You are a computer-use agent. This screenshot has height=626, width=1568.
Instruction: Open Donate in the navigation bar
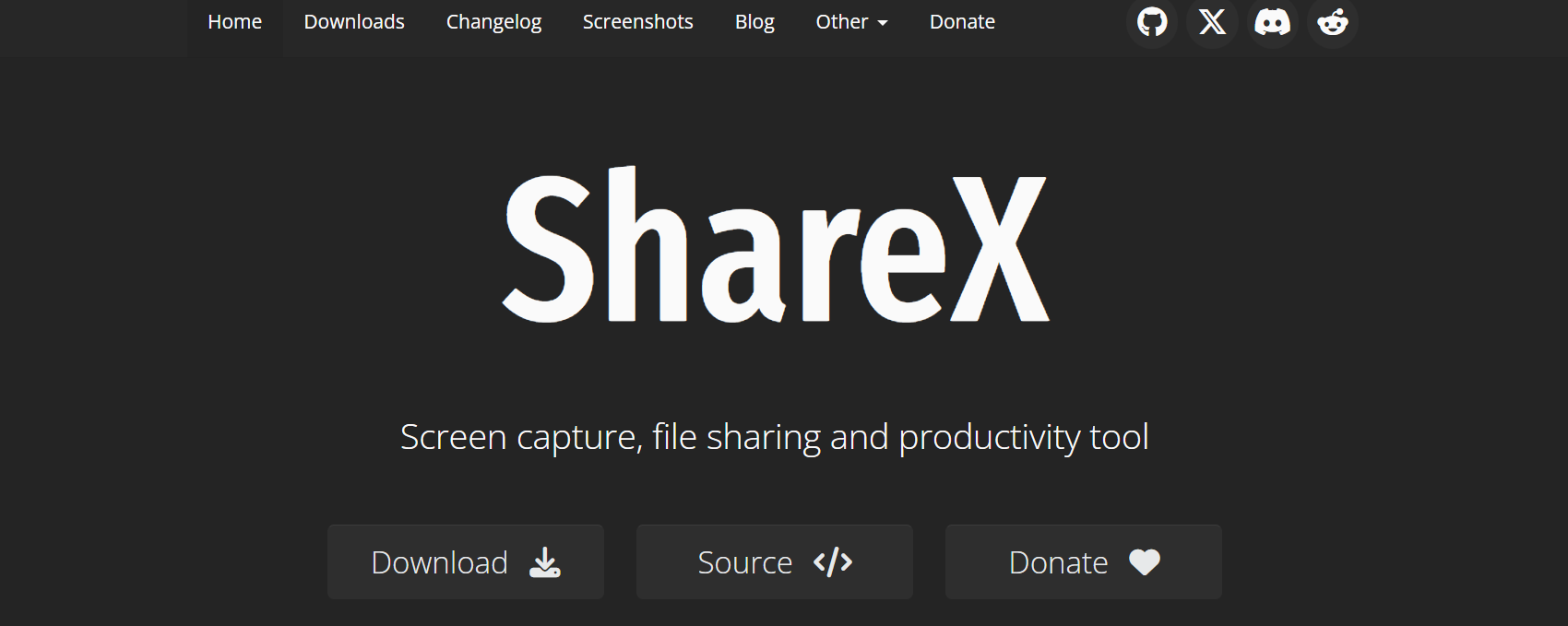[962, 22]
